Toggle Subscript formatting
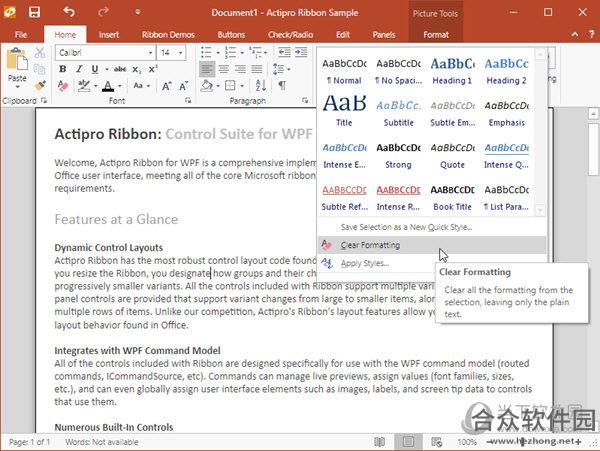 (x=136, y=70)
